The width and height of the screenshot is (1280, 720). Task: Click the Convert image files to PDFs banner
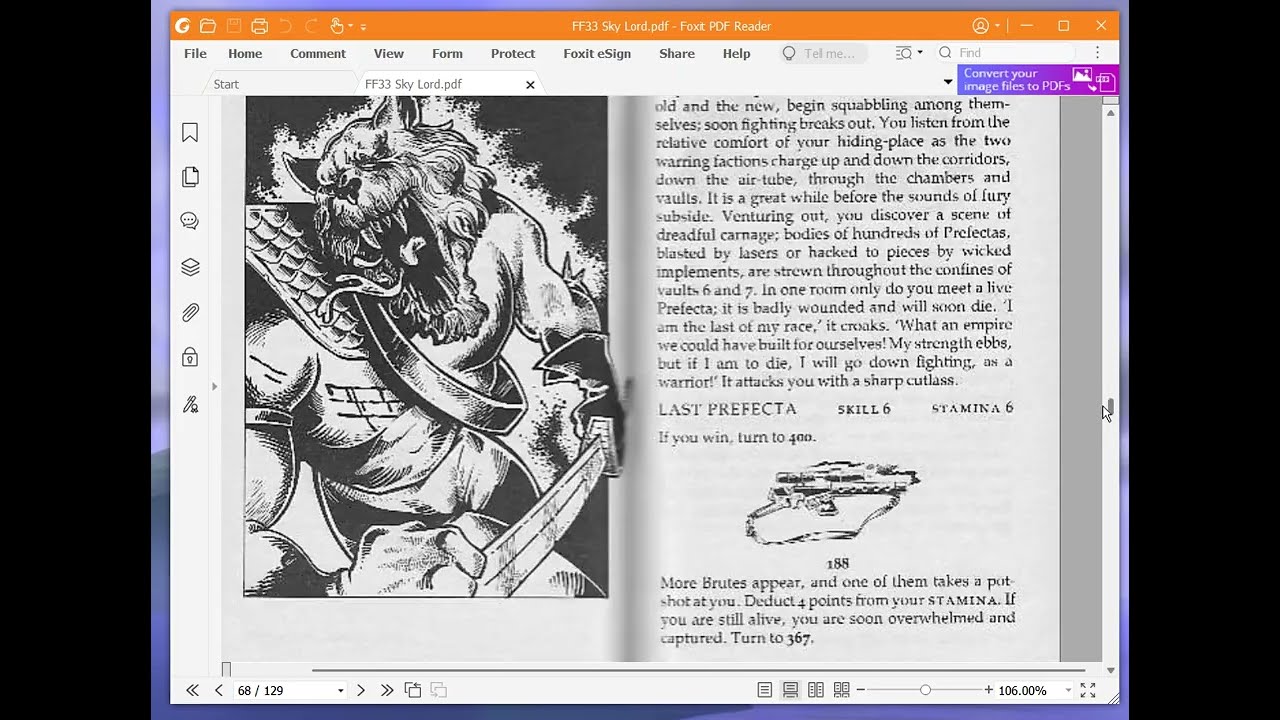click(1038, 80)
